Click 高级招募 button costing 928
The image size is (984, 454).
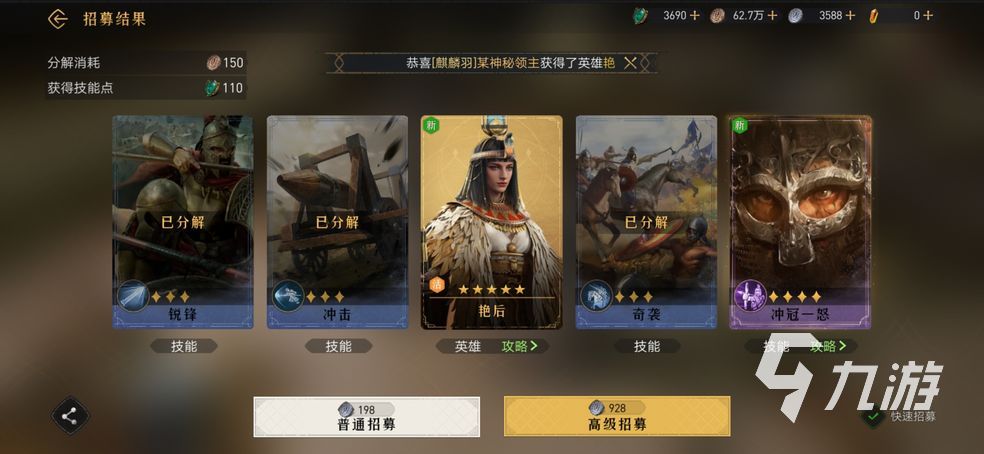point(617,416)
